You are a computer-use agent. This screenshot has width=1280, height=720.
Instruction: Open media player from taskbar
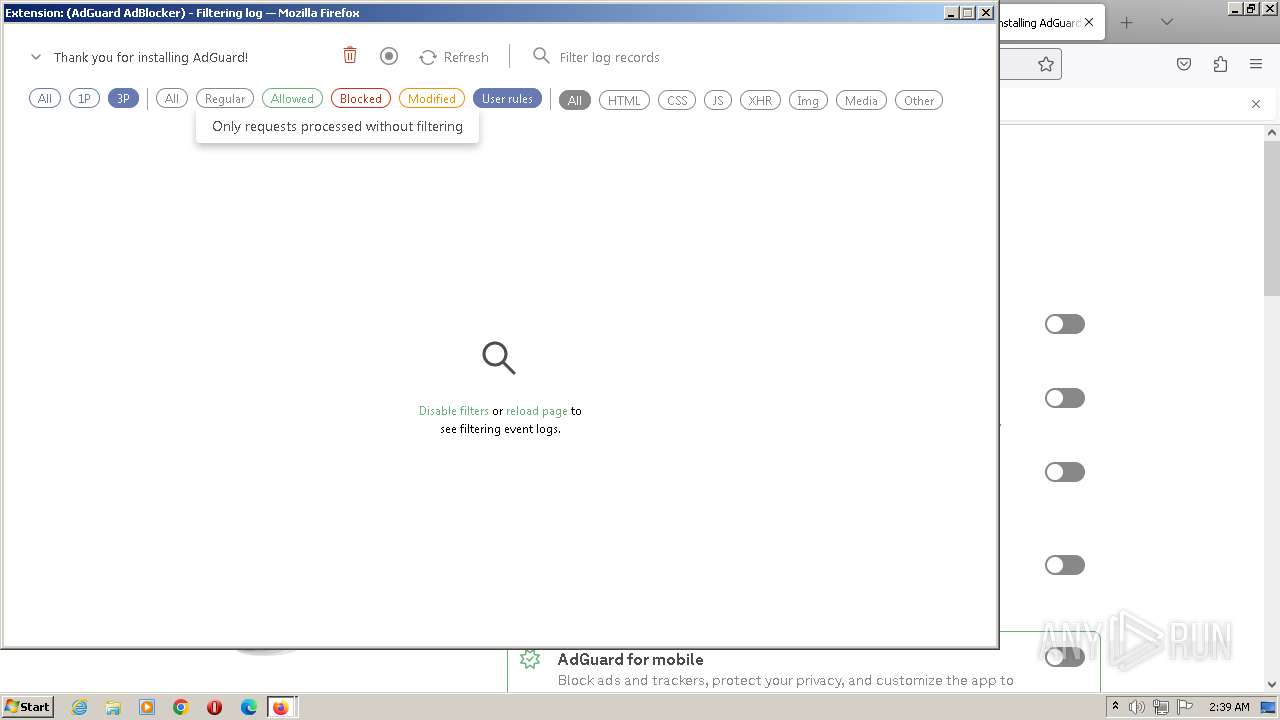click(147, 707)
